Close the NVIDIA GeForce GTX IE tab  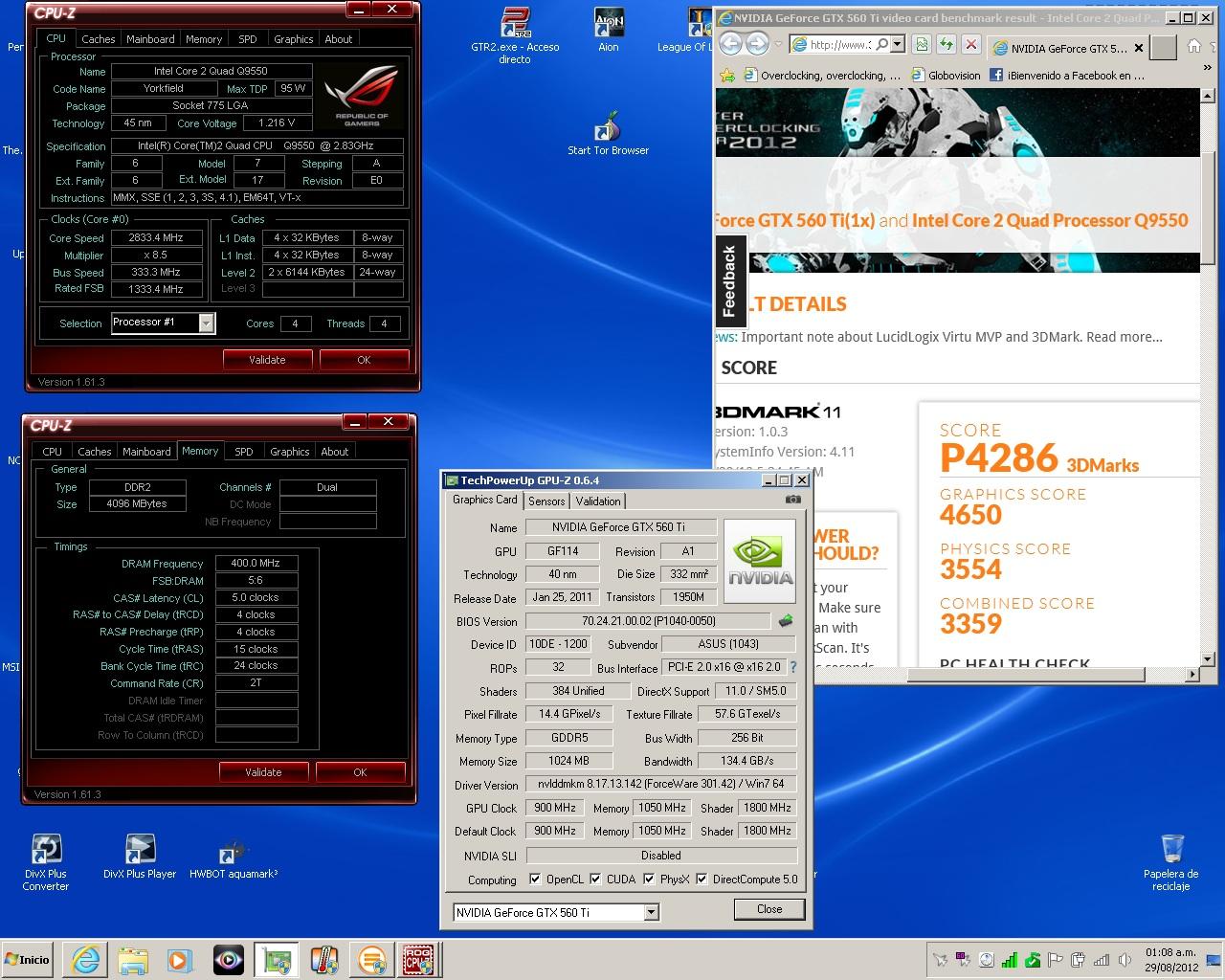(1138, 48)
